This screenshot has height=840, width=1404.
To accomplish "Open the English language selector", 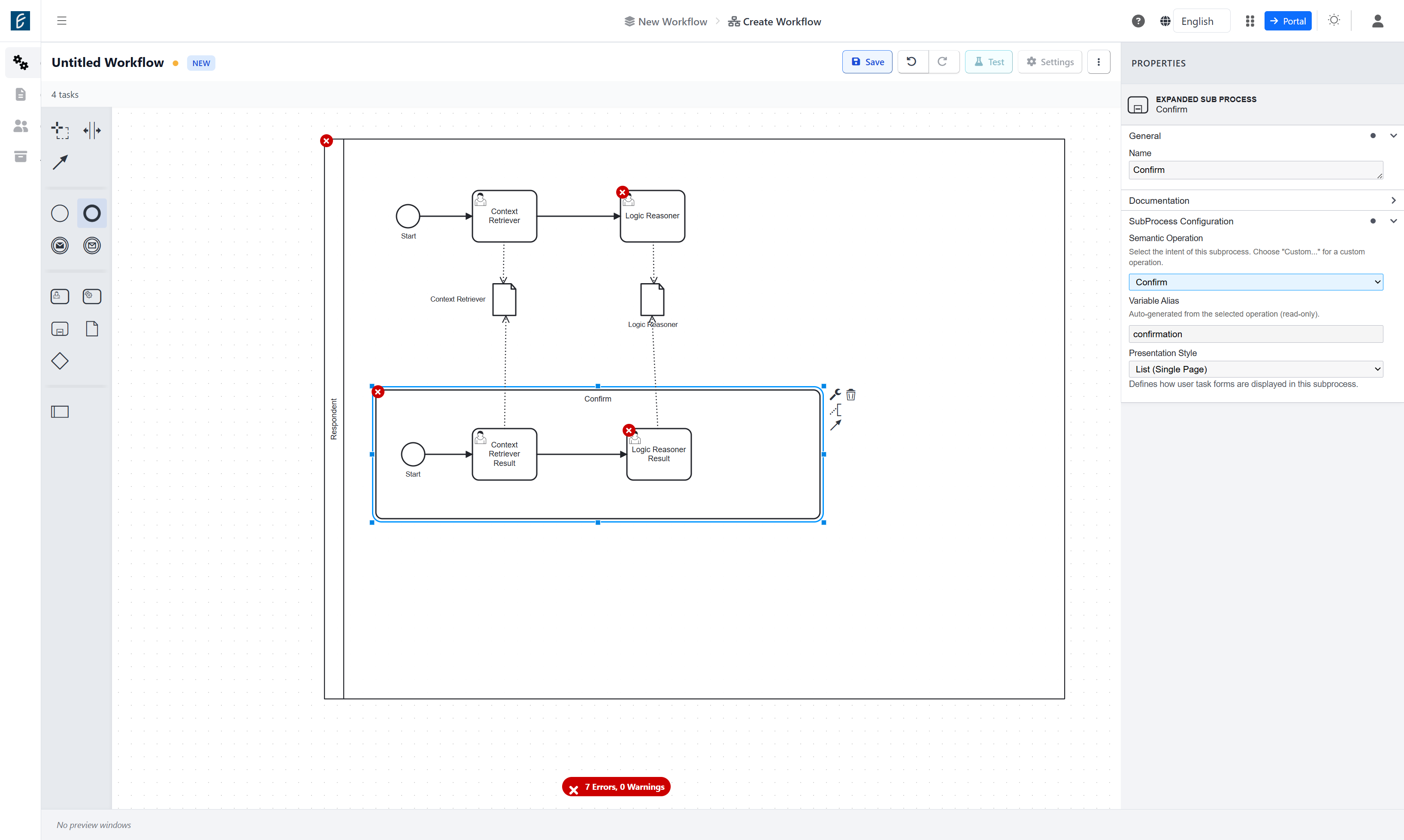I will click(1201, 21).
